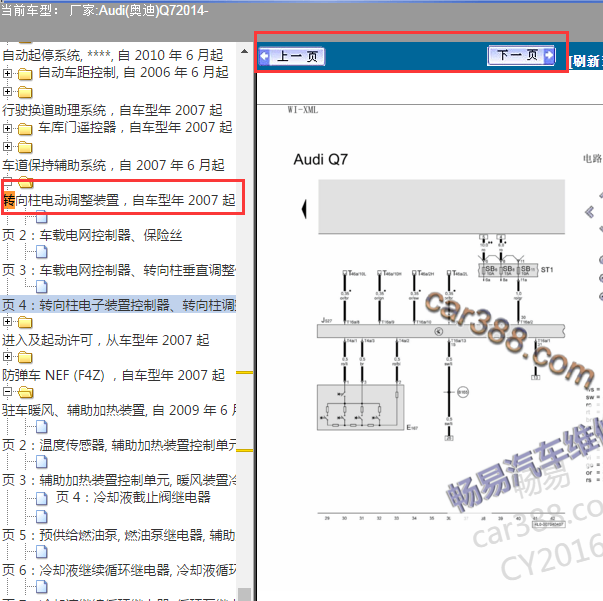Viewport: 603px width, 601px height.
Task: Select 自动车距控制, 自 2006 年 6 月起
Action: coord(133,72)
